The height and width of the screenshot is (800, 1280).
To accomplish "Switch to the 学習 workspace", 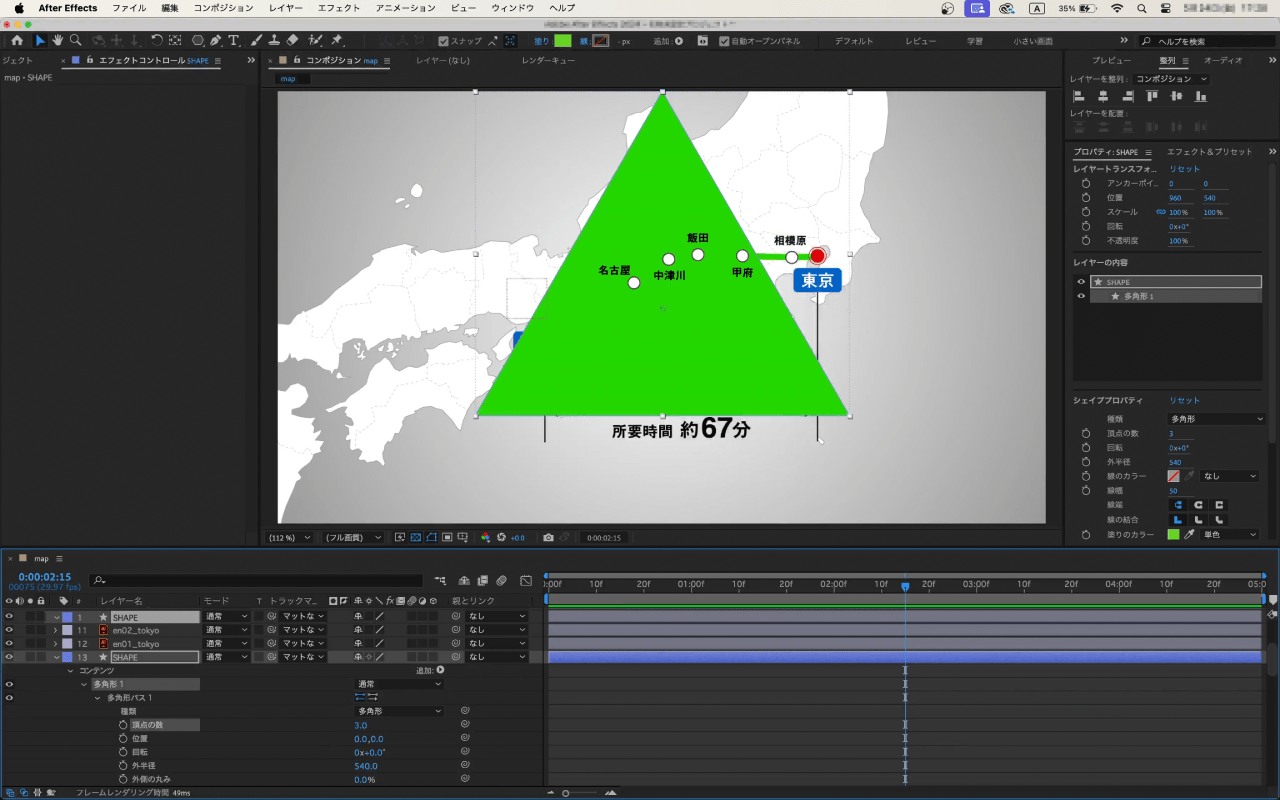I will (x=974, y=41).
